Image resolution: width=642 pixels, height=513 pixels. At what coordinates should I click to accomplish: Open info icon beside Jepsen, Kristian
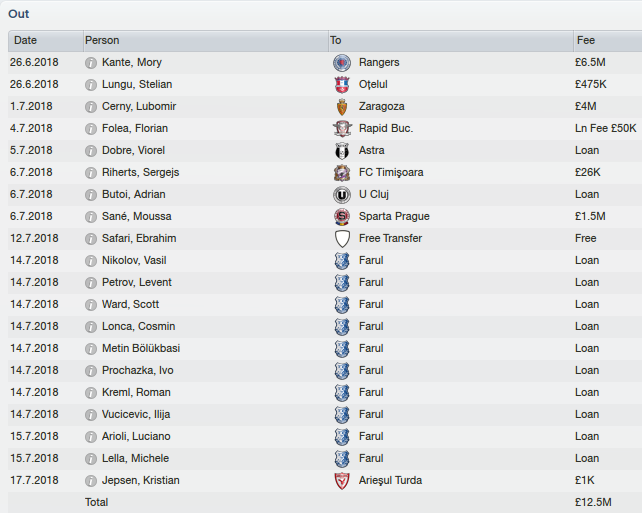90,481
